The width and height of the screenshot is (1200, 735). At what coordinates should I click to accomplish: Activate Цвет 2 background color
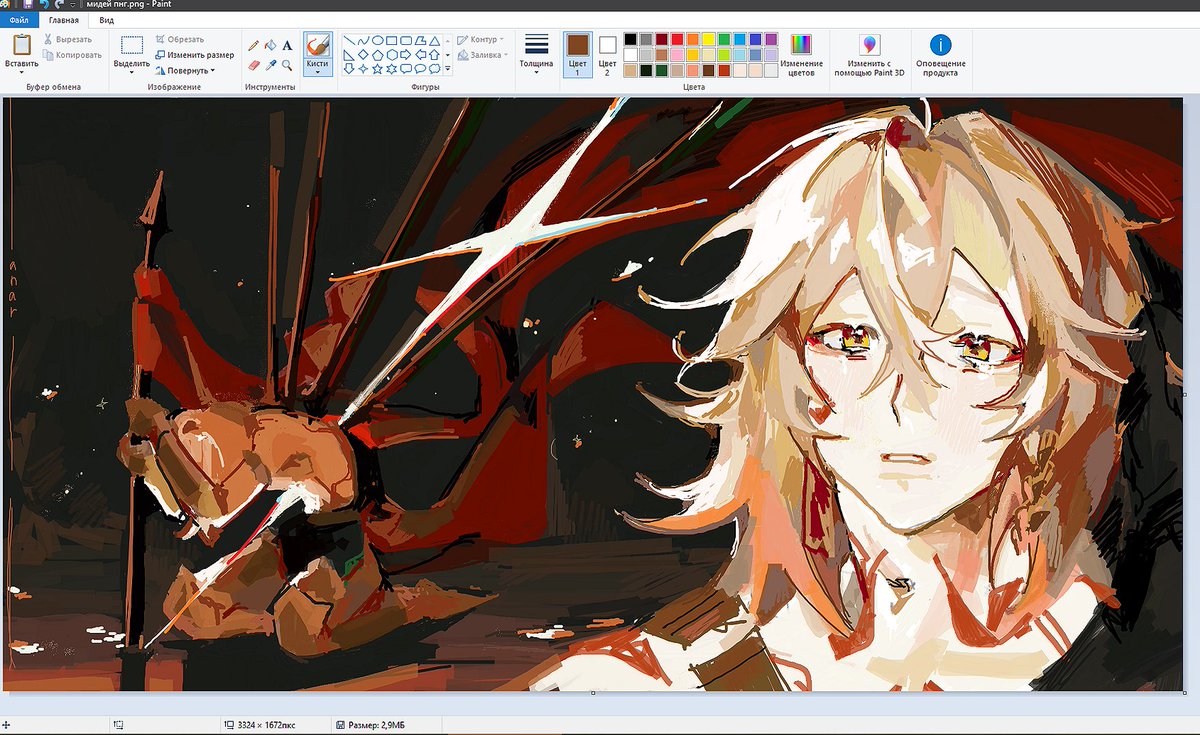607,54
